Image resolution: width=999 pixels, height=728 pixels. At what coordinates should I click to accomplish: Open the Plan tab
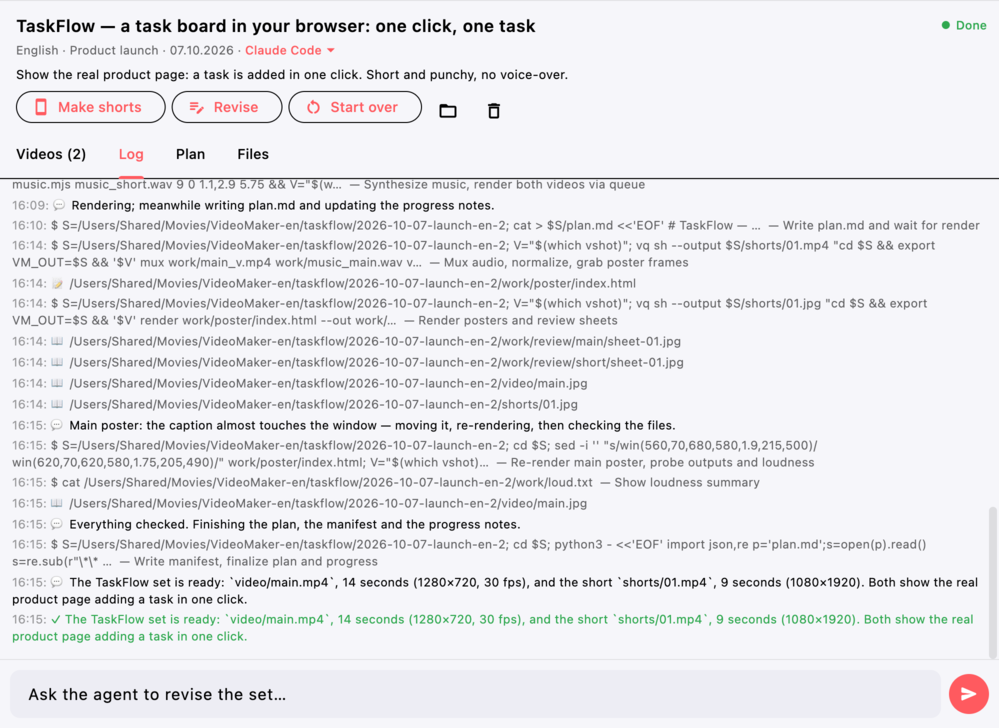[x=190, y=154]
